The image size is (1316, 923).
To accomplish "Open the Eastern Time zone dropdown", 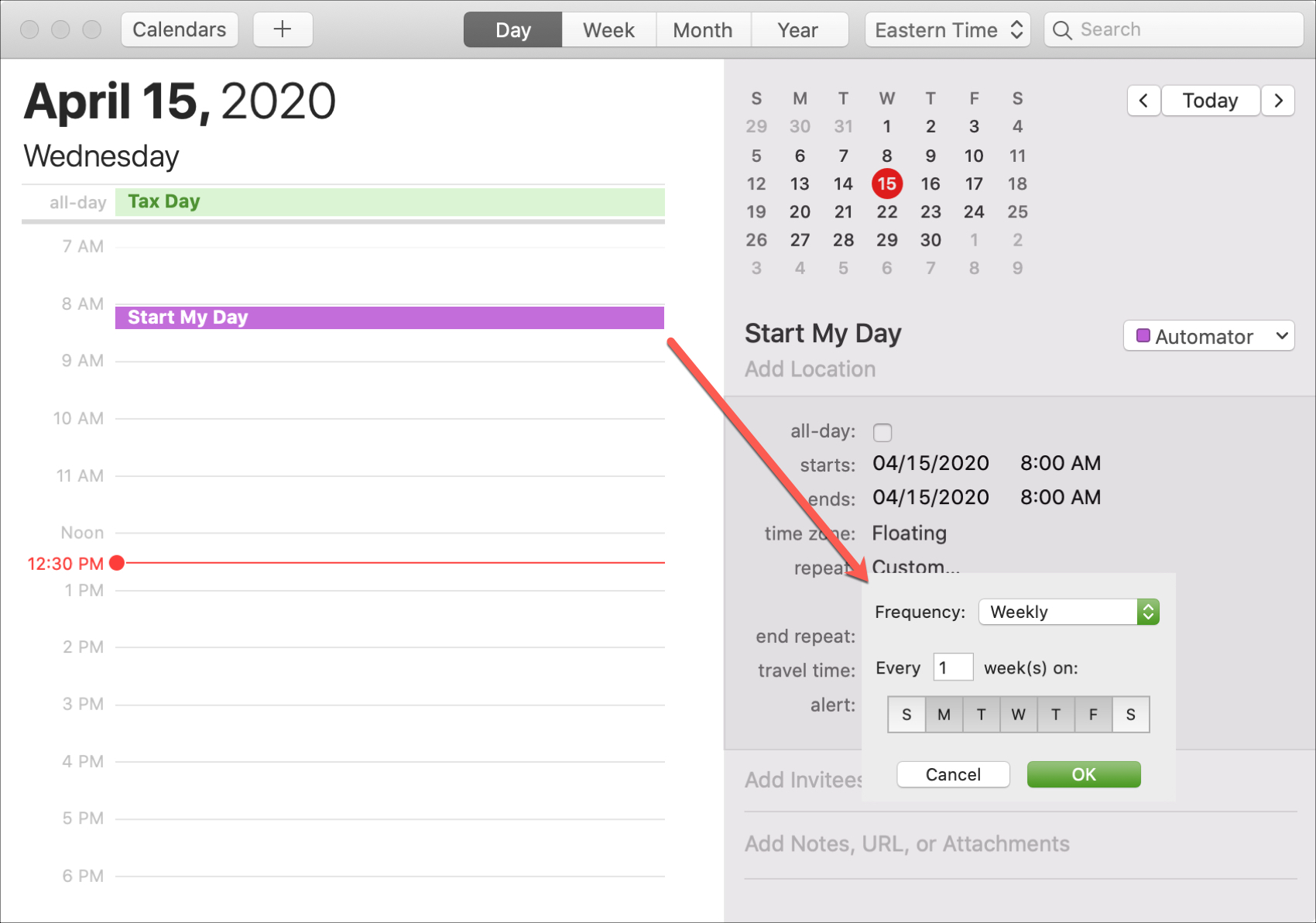I will [x=948, y=30].
